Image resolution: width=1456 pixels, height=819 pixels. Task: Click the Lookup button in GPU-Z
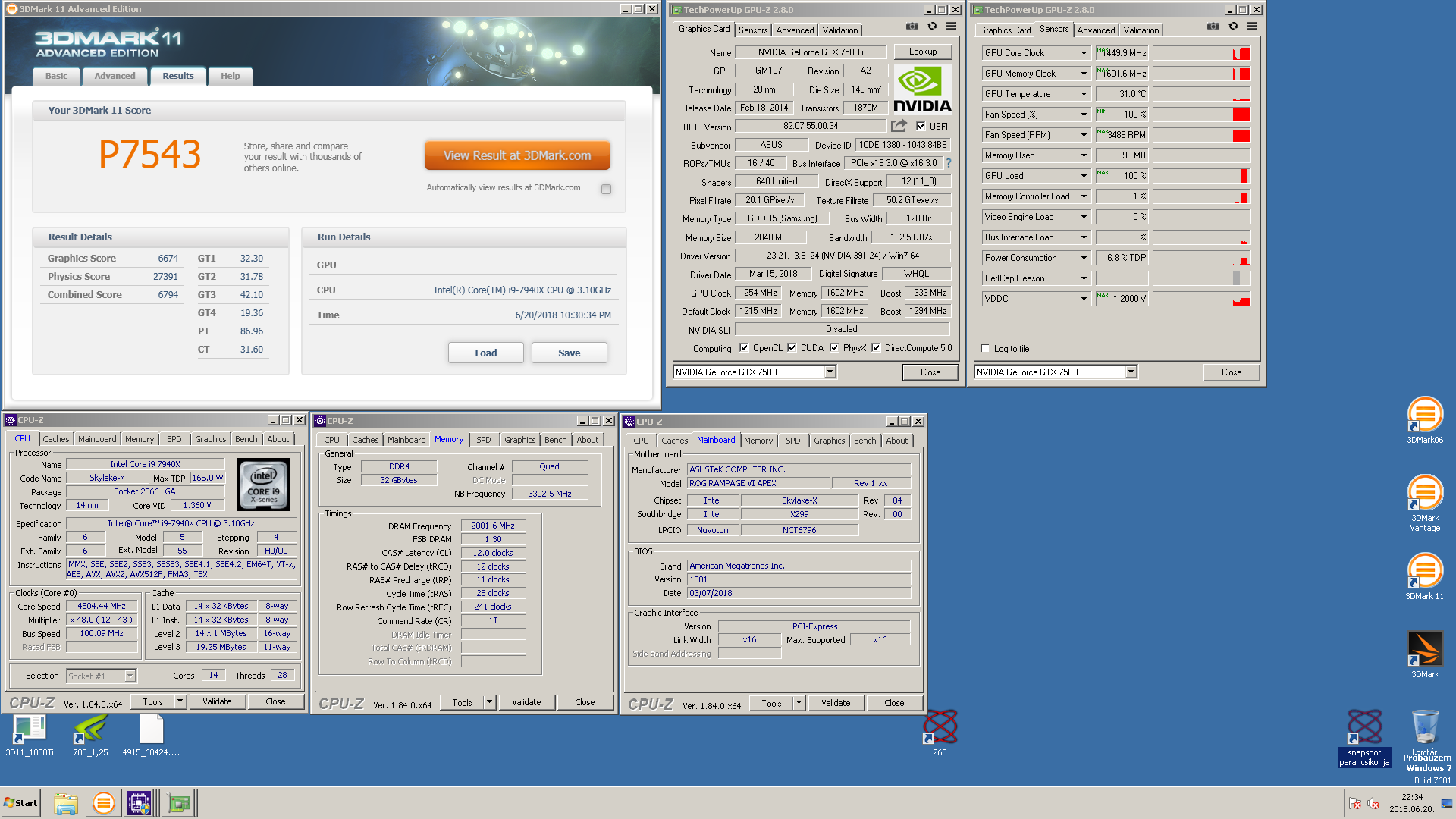pyautogui.click(x=922, y=52)
